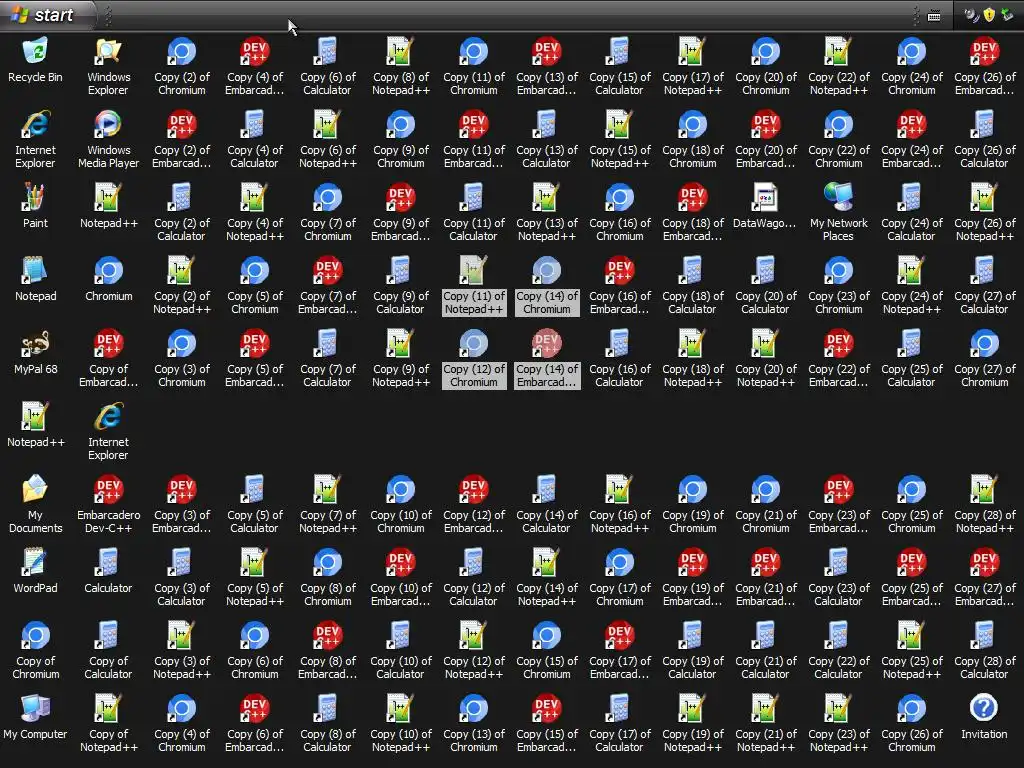Click the on-screen keyboard taskbar icon

[x=934, y=16]
